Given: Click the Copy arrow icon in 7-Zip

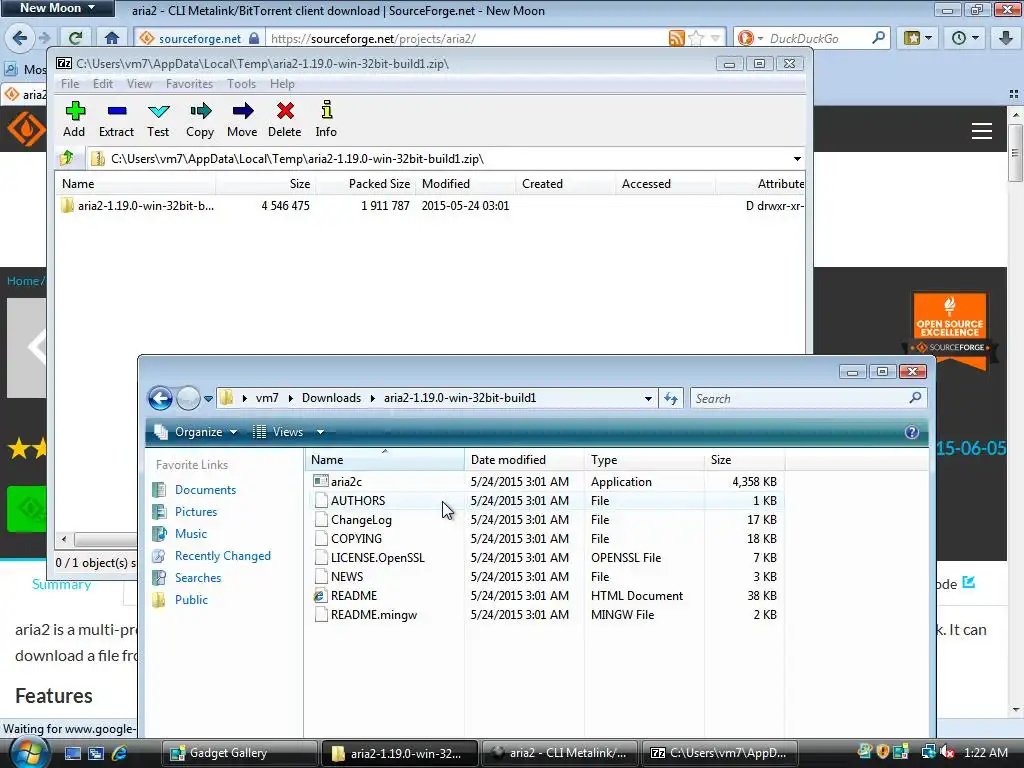Looking at the screenshot, I should pyautogui.click(x=200, y=111).
